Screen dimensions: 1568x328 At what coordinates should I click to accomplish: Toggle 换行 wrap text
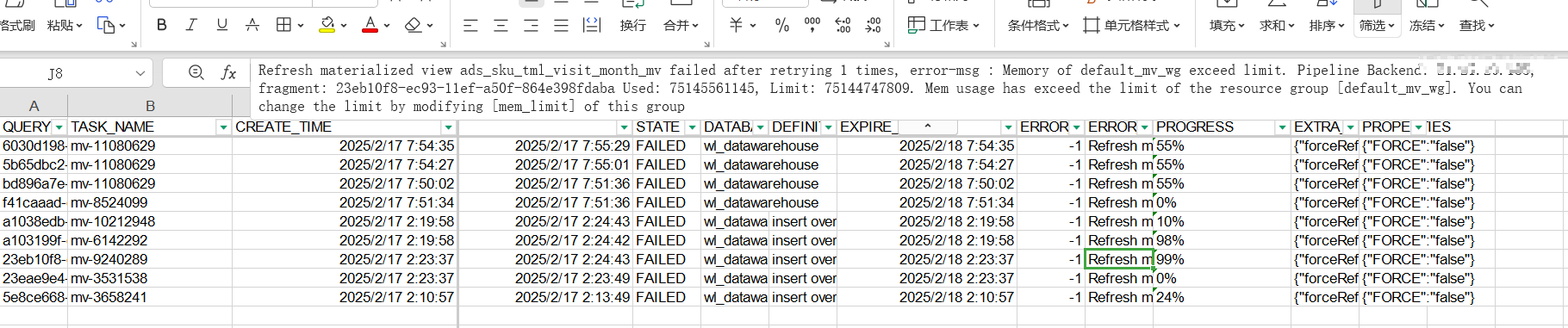tap(632, 26)
